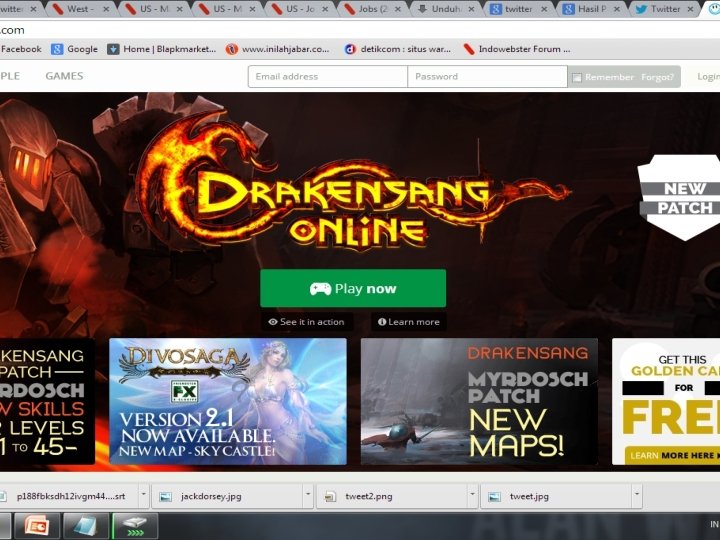Expand options for tweet.jpg download
The image size is (720, 540).
click(x=637, y=495)
